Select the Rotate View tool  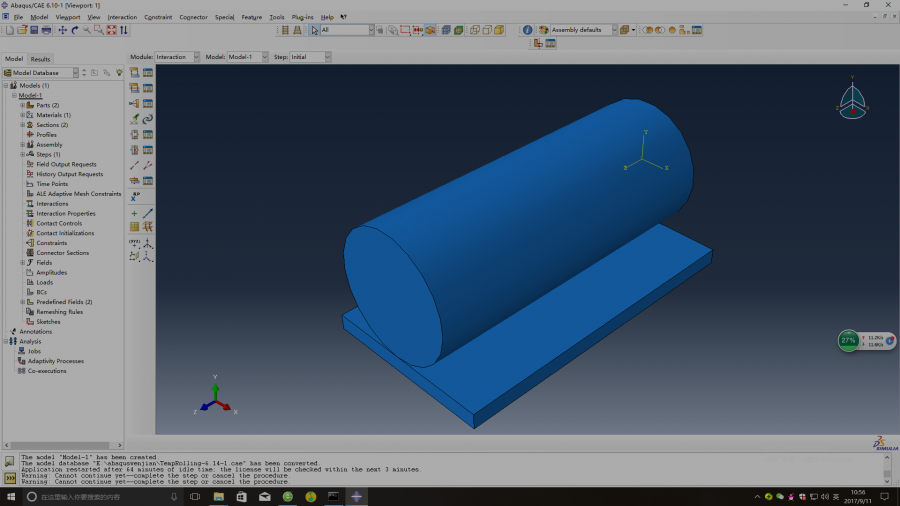(75, 30)
